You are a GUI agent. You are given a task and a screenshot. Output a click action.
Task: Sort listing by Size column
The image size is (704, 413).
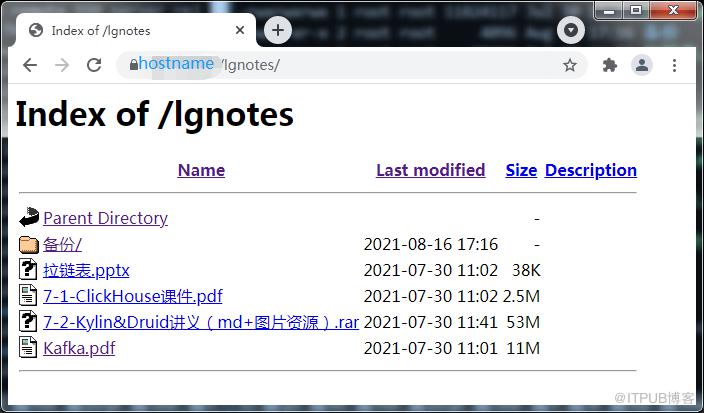coord(521,170)
